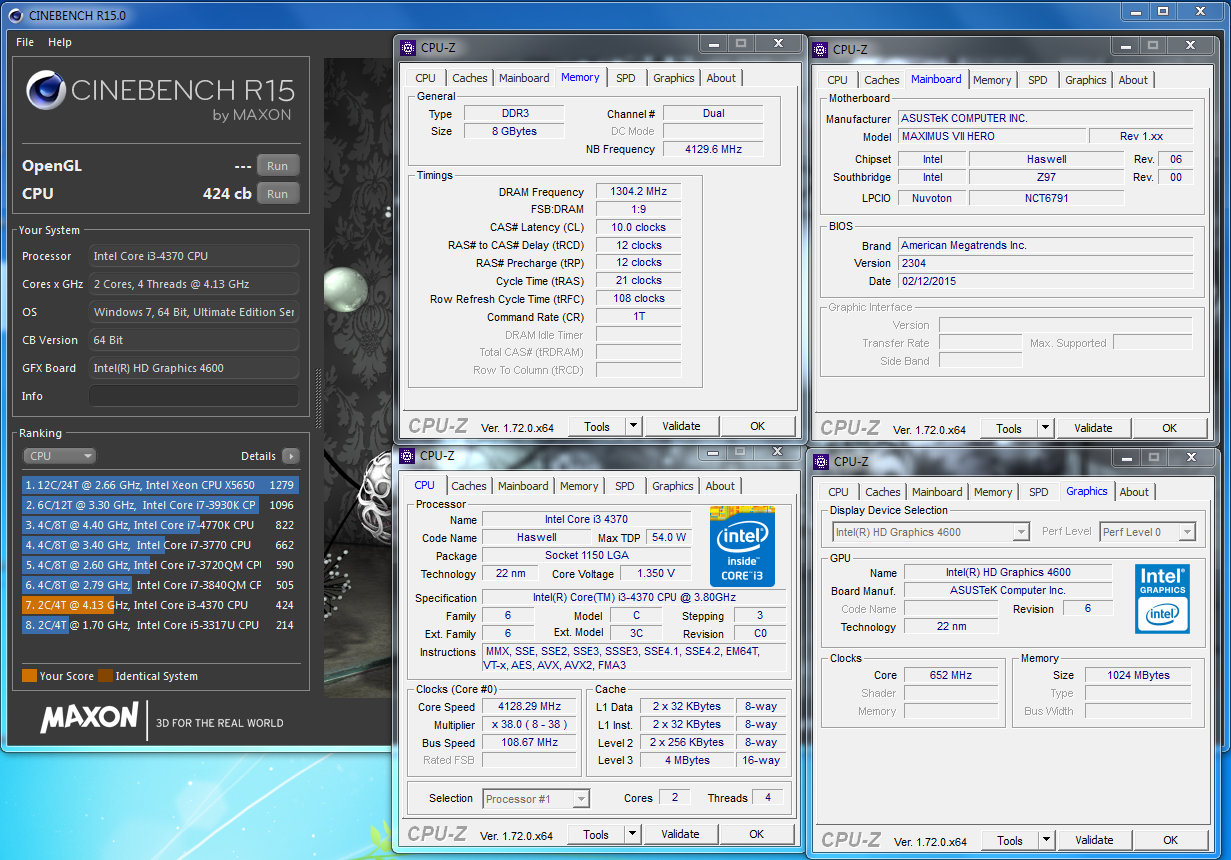Switch to Mainboard tab in CPU window
The height and width of the screenshot is (860, 1231).
523,486
